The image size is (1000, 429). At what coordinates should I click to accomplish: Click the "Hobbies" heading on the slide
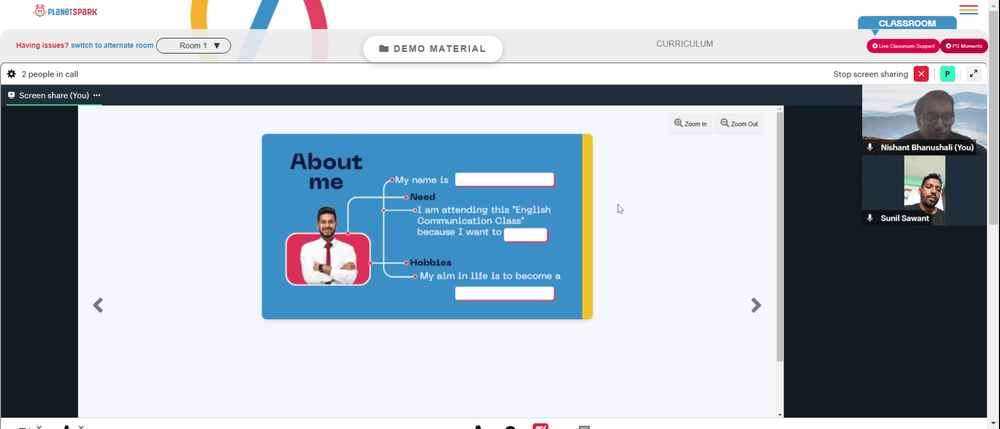coord(430,262)
